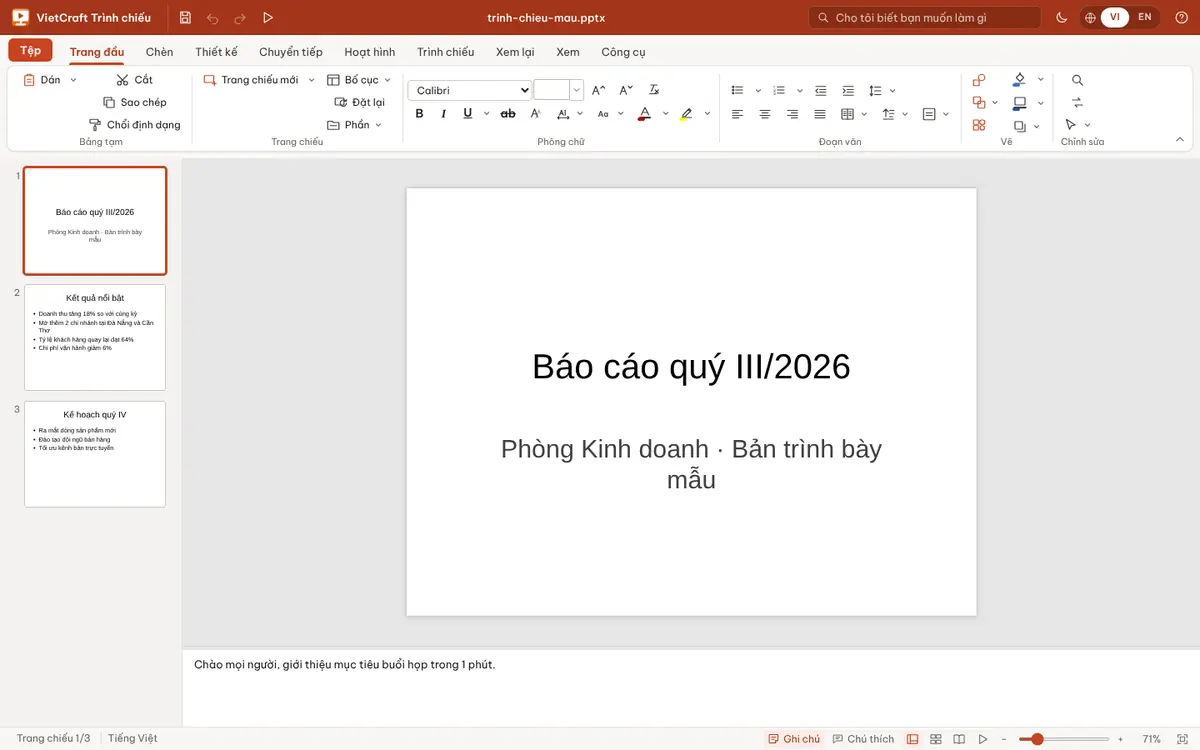Open the Xem lại tab

coord(515,52)
